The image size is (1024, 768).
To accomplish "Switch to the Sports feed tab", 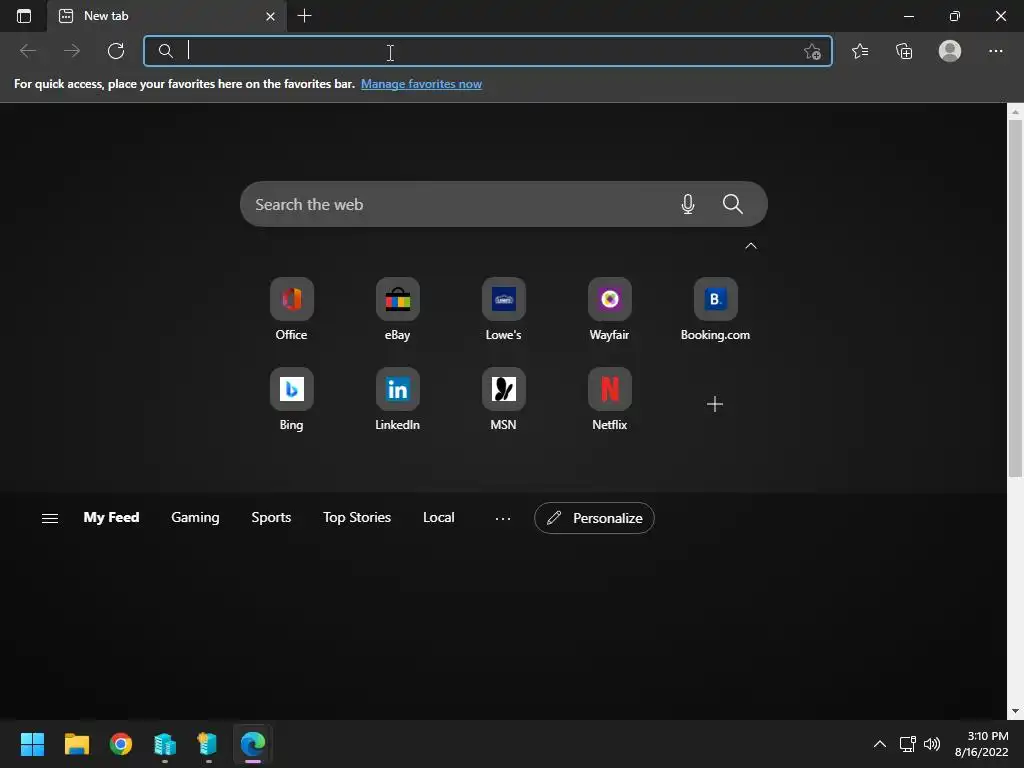I will click(x=271, y=517).
